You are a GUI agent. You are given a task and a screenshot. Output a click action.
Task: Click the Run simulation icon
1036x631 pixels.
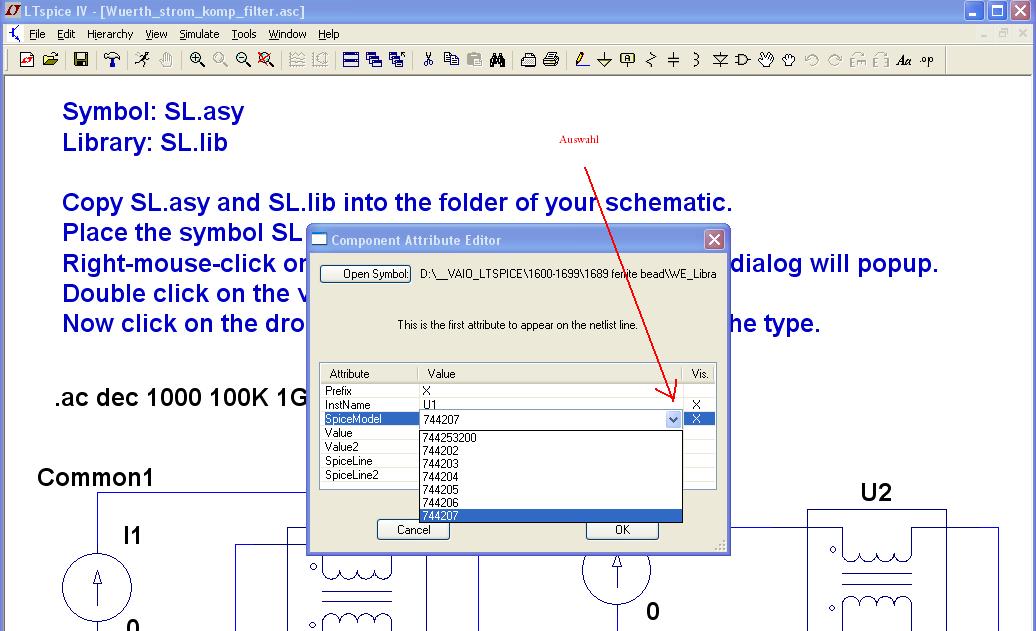point(142,60)
